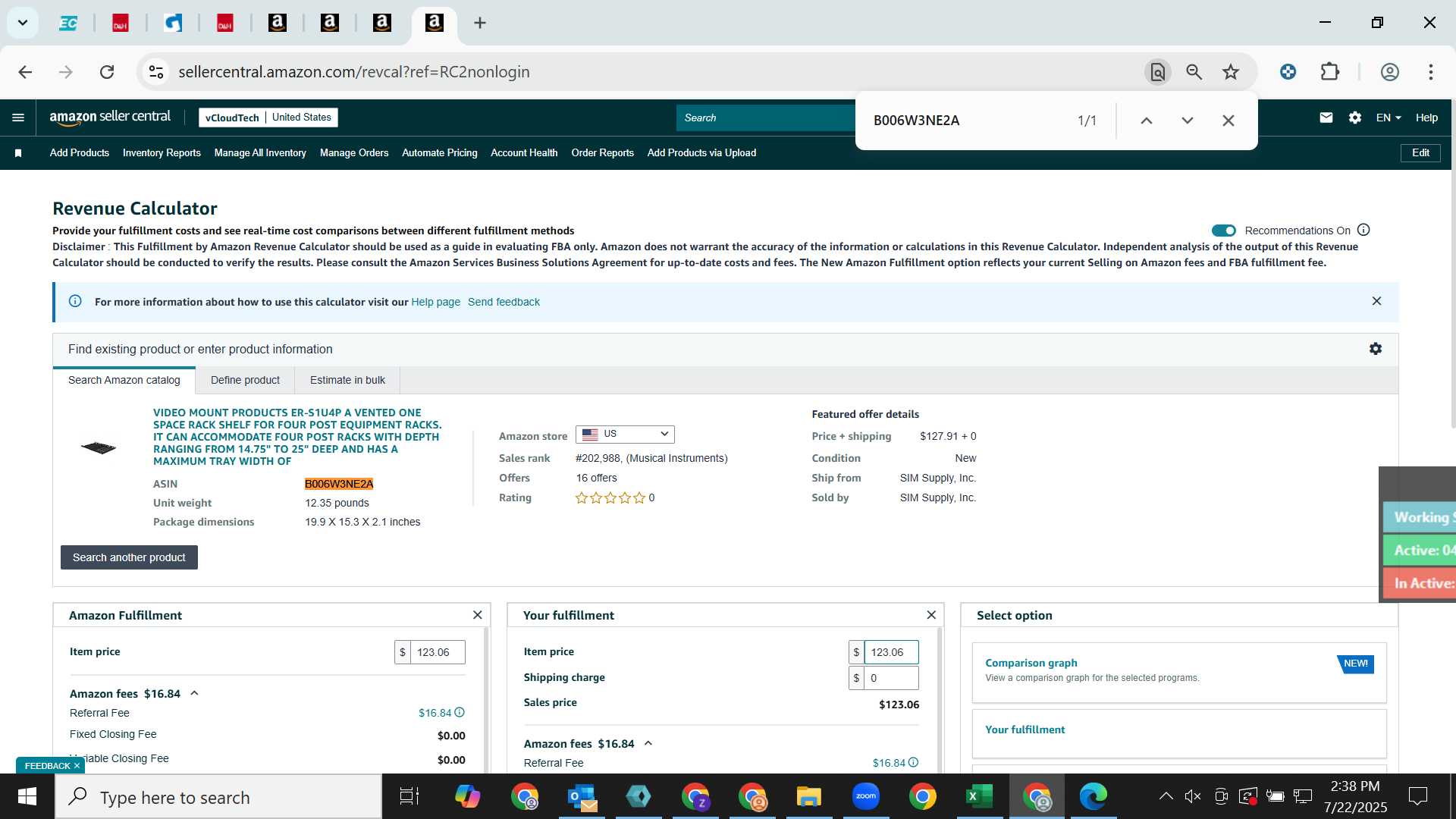Click Search another product button
Image resolution: width=1456 pixels, height=819 pixels.
coord(129,557)
